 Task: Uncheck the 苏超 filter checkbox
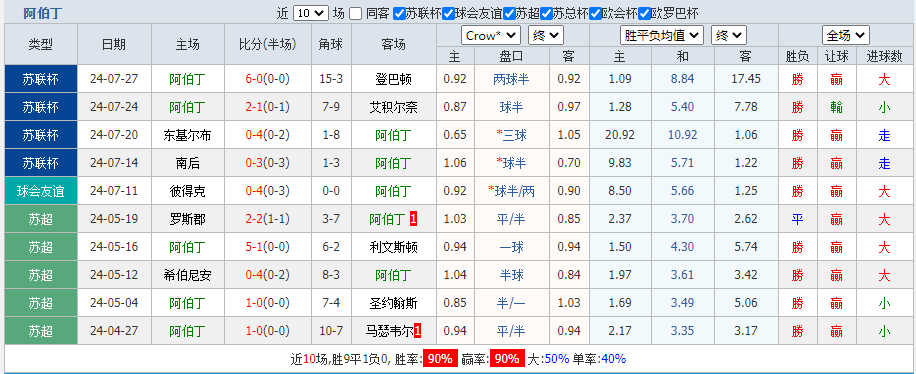click(509, 13)
